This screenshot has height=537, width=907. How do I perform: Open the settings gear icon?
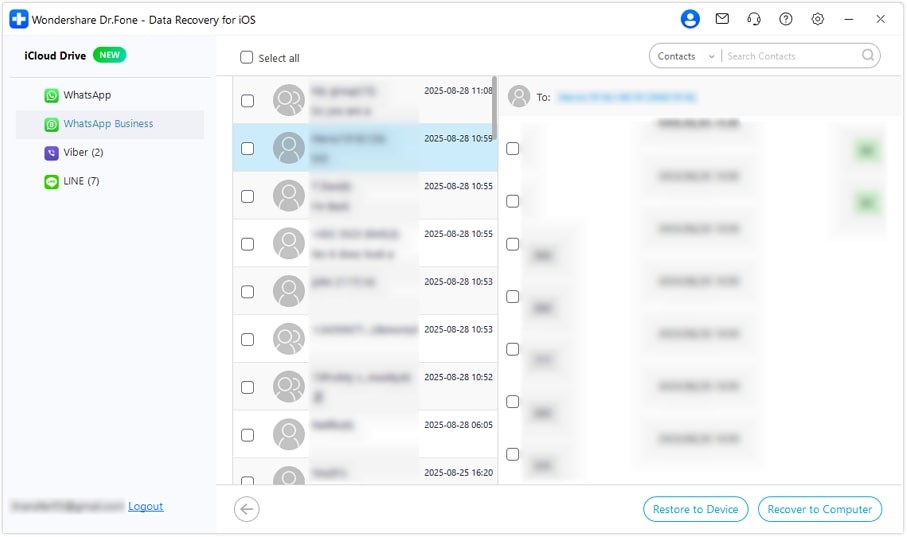tap(817, 19)
